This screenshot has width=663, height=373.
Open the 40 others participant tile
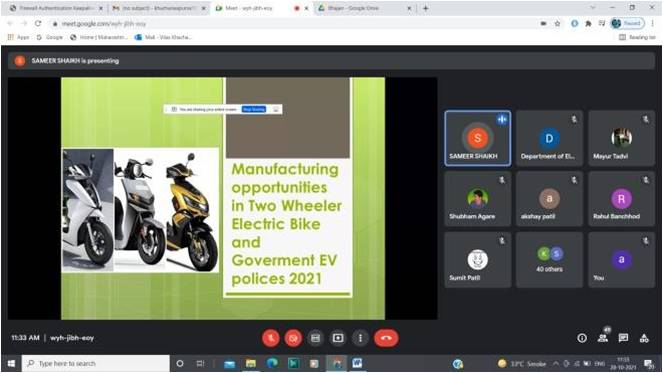coord(549,260)
